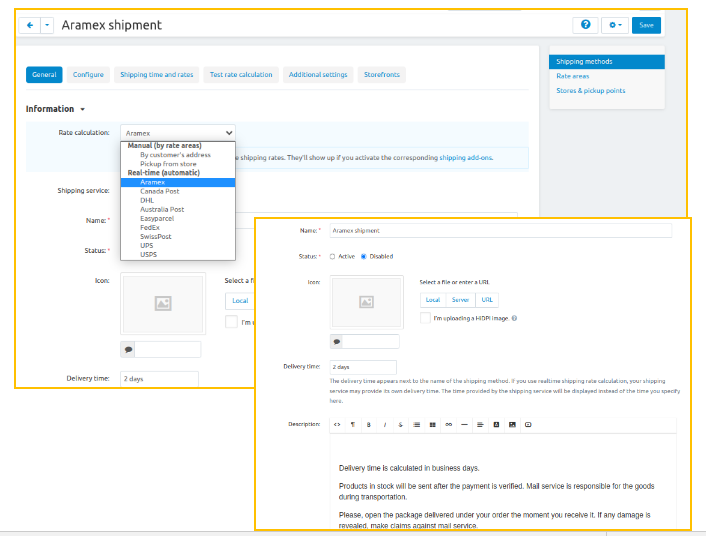This screenshot has height=536, width=706.
Task: Select Pickup from store option
Action: (168, 164)
